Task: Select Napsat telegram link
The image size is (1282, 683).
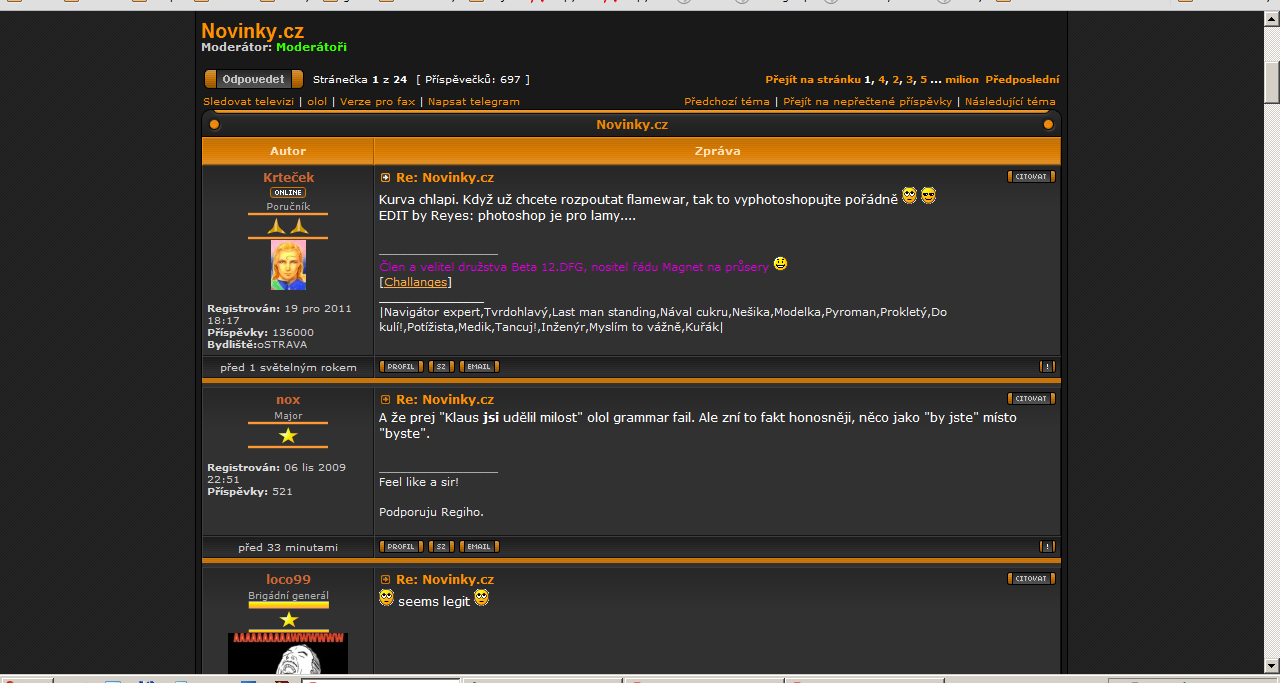Action: [473, 102]
